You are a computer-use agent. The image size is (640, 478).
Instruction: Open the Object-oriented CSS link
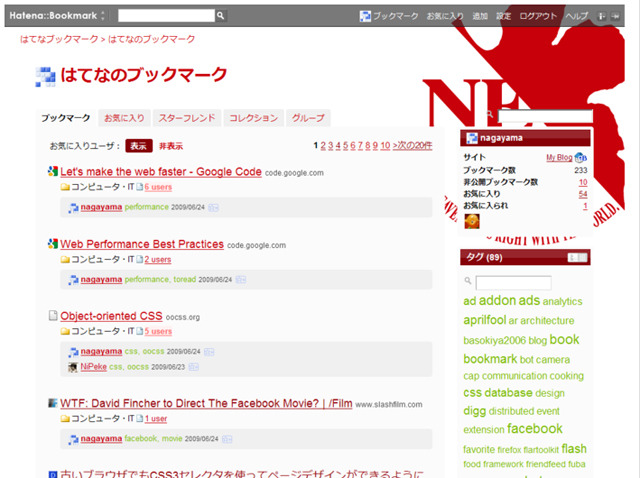(x=111, y=316)
